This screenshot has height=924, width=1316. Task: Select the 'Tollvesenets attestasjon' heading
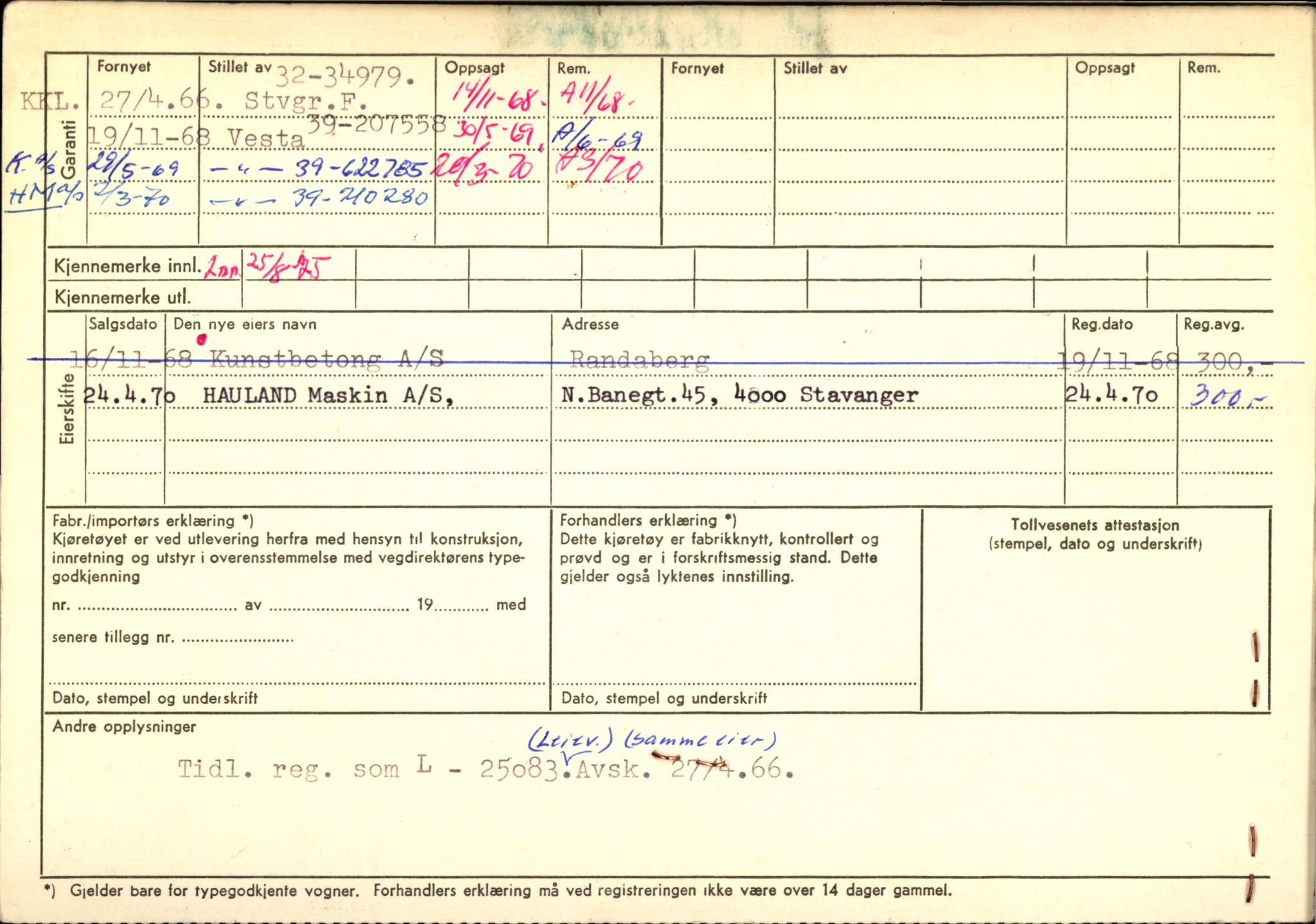pyautogui.click(x=1094, y=525)
